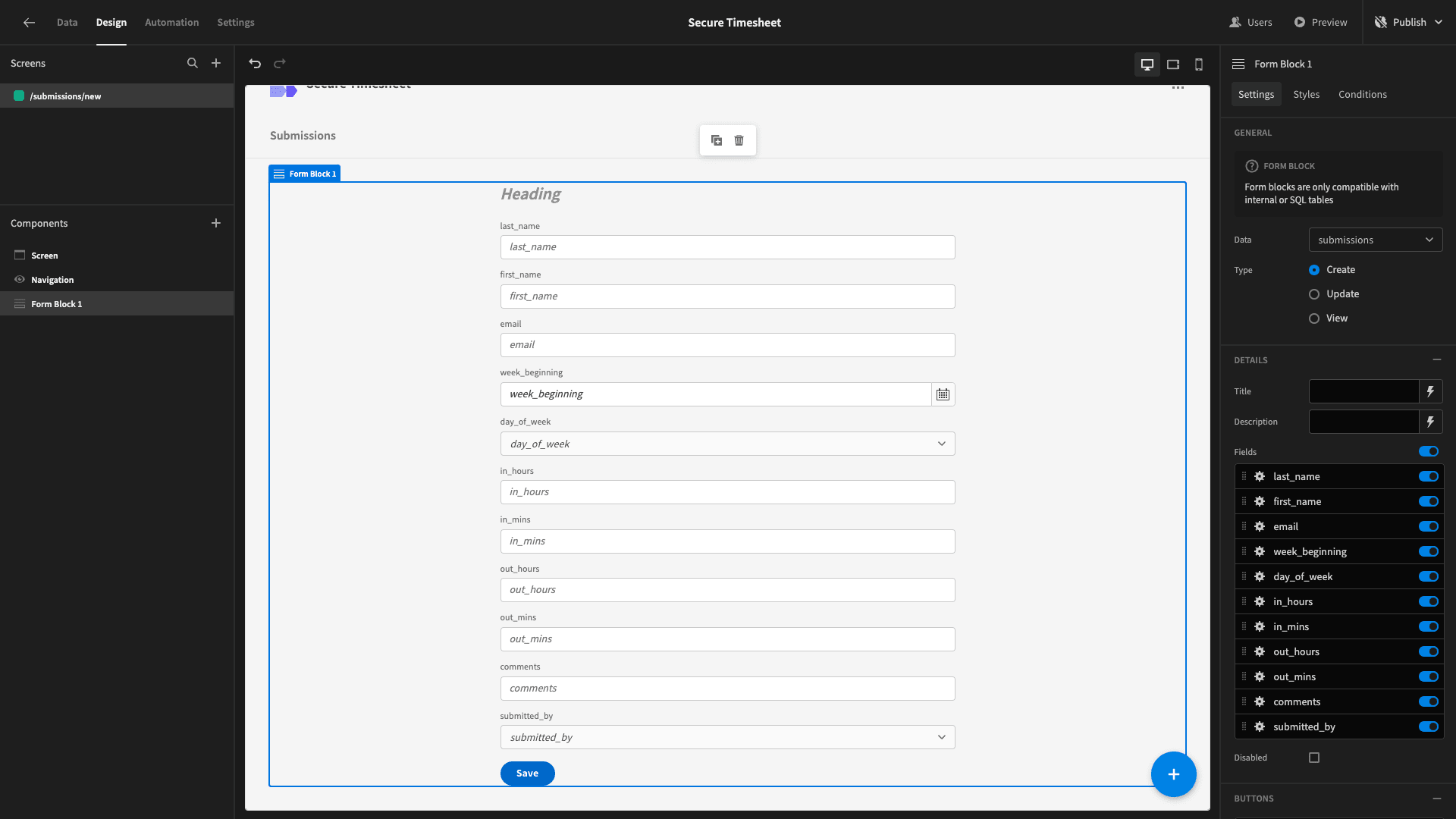Screen dimensions: 1456x819
Task: Click the blue floating plus button
Action: (1174, 774)
